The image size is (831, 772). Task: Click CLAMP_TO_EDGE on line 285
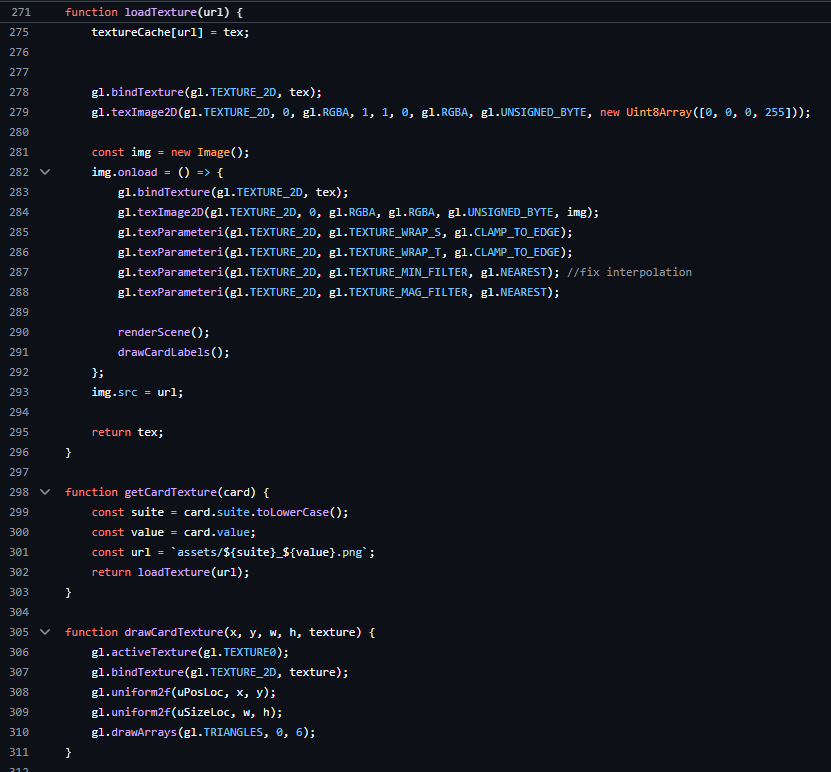click(x=517, y=233)
